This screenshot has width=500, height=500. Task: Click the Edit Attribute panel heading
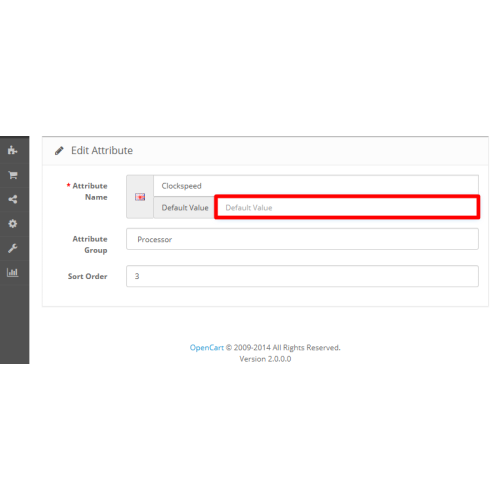point(102,151)
